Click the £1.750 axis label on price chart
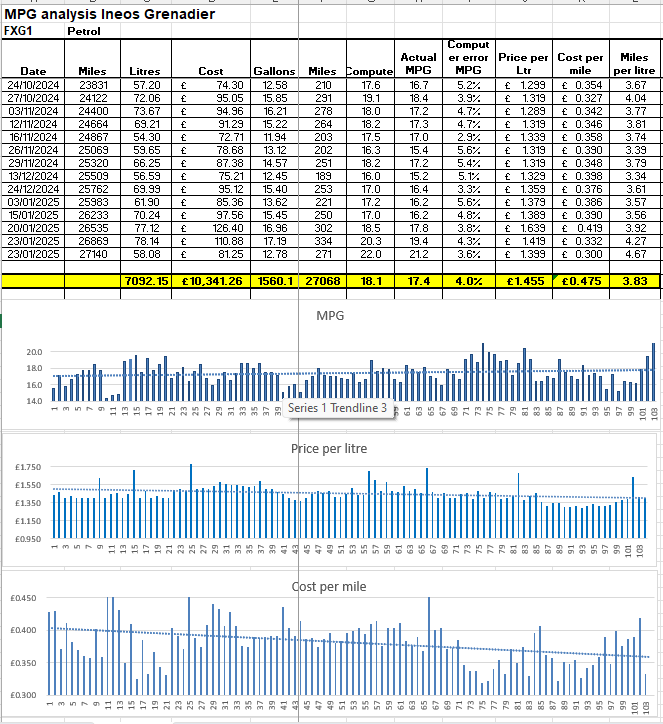Viewport: 663px width, 724px height. [x=28, y=467]
